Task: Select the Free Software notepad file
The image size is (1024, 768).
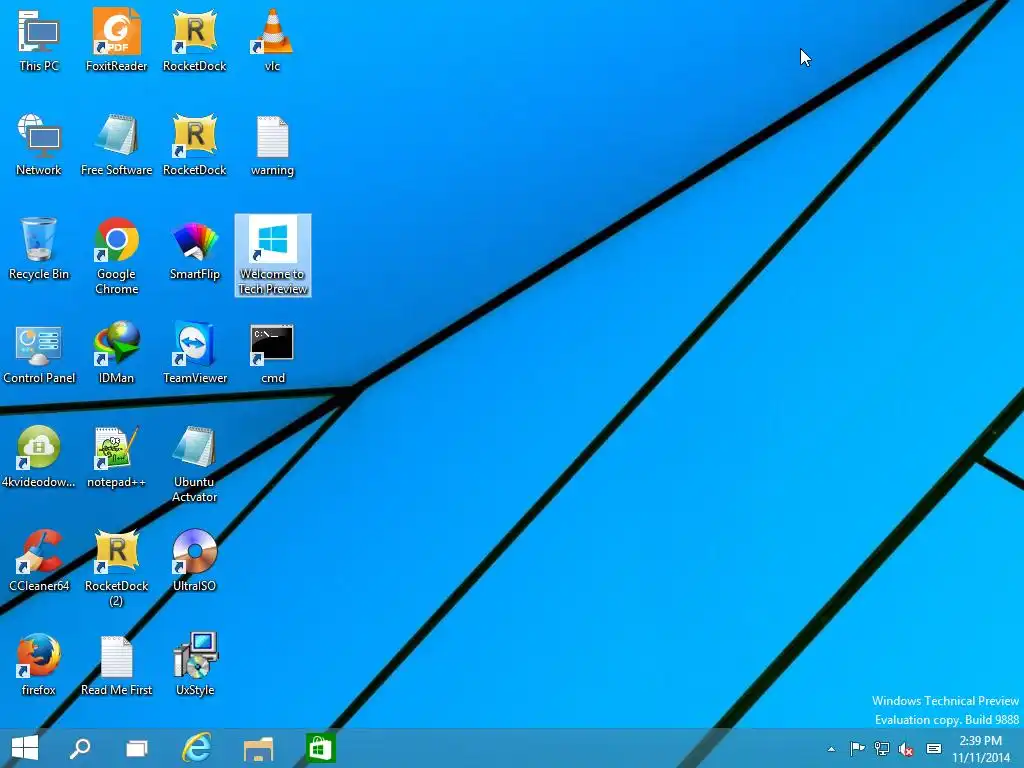Action: tap(116, 144)
